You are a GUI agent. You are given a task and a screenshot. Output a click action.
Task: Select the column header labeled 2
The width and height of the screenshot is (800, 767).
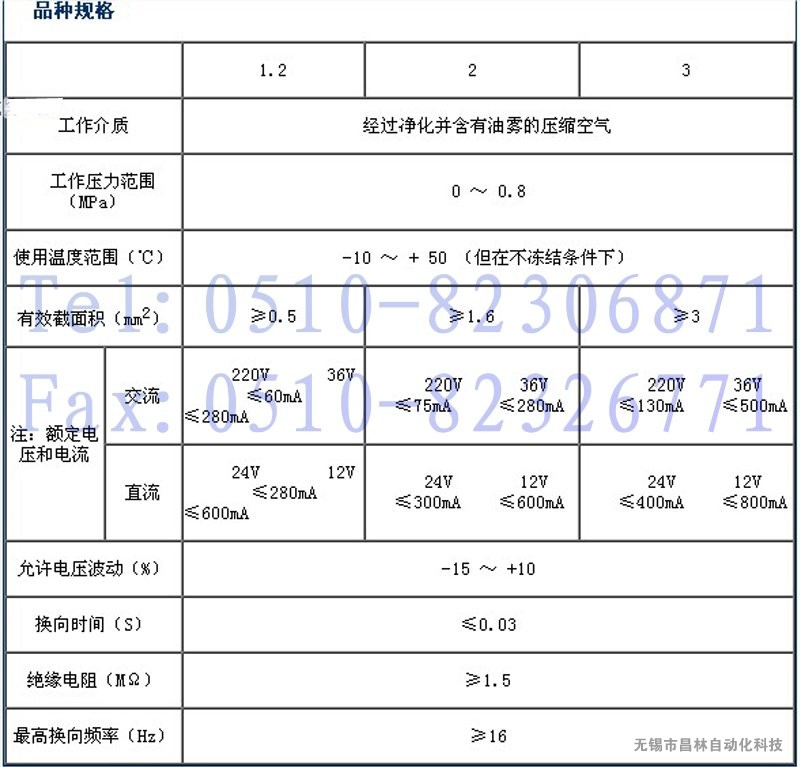point(472,70)
